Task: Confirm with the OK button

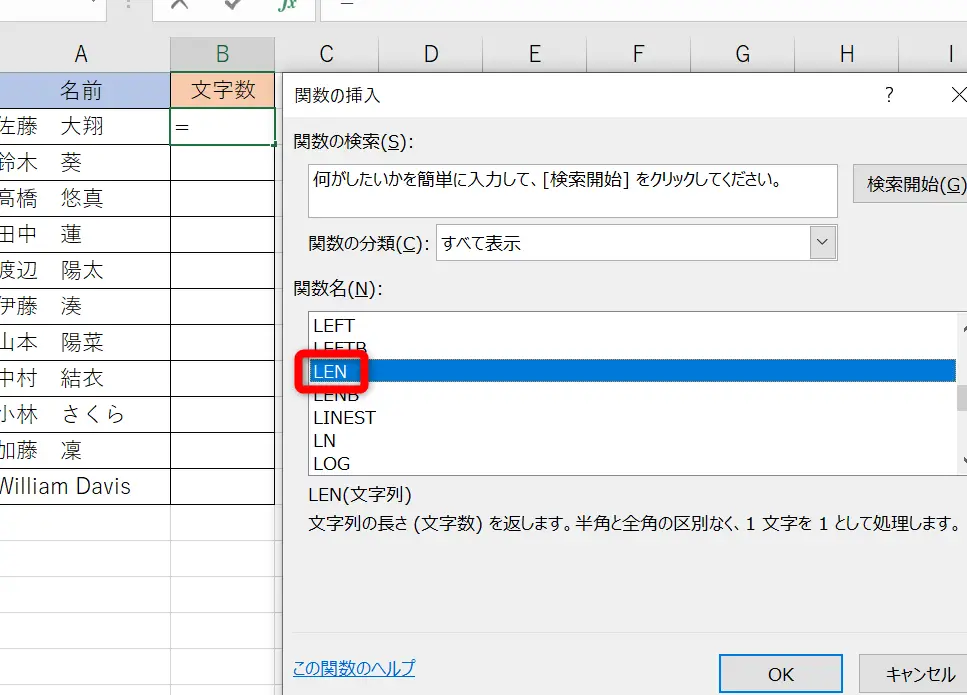Action: (780, 674)
